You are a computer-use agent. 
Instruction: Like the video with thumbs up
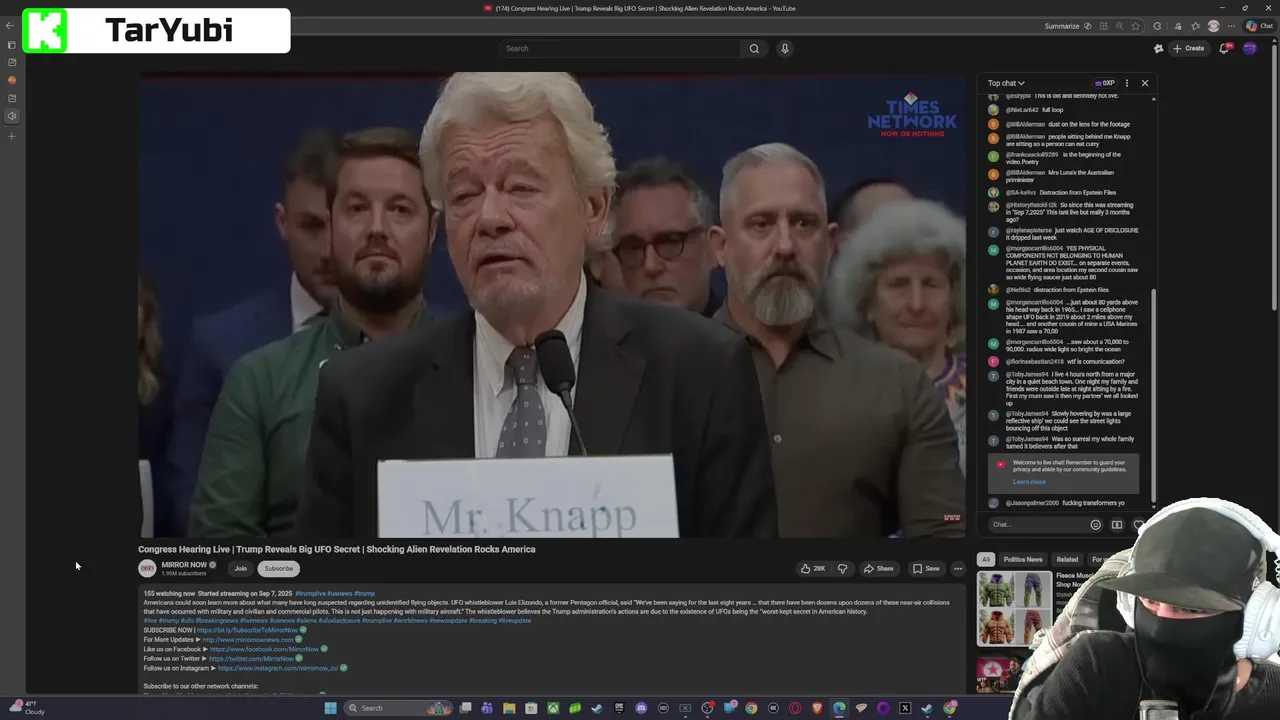coord(812,568)
